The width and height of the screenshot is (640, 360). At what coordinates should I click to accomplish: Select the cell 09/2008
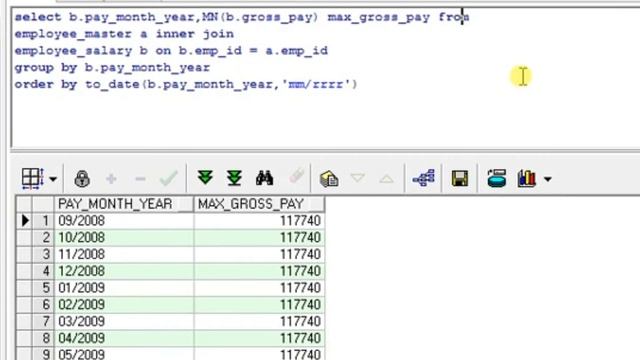pos(124,221)
